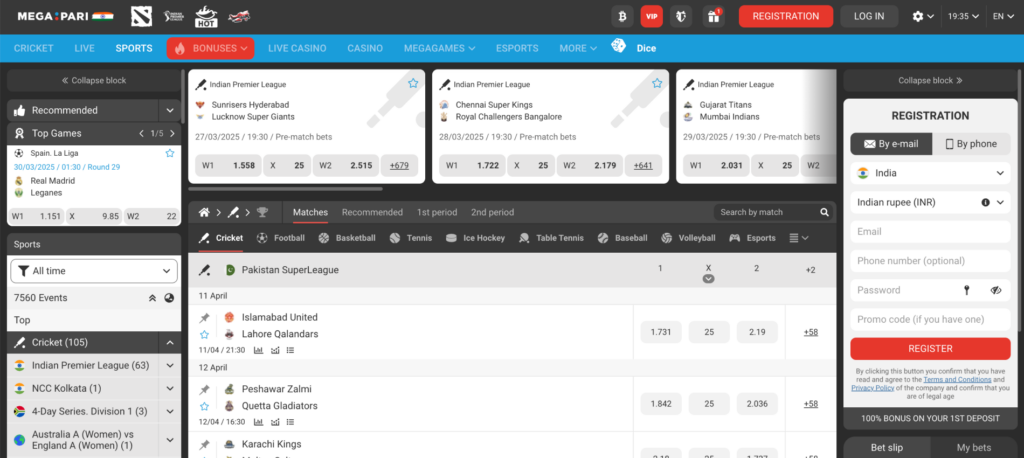Expand the country dropdown showing India

click(930, 173)
